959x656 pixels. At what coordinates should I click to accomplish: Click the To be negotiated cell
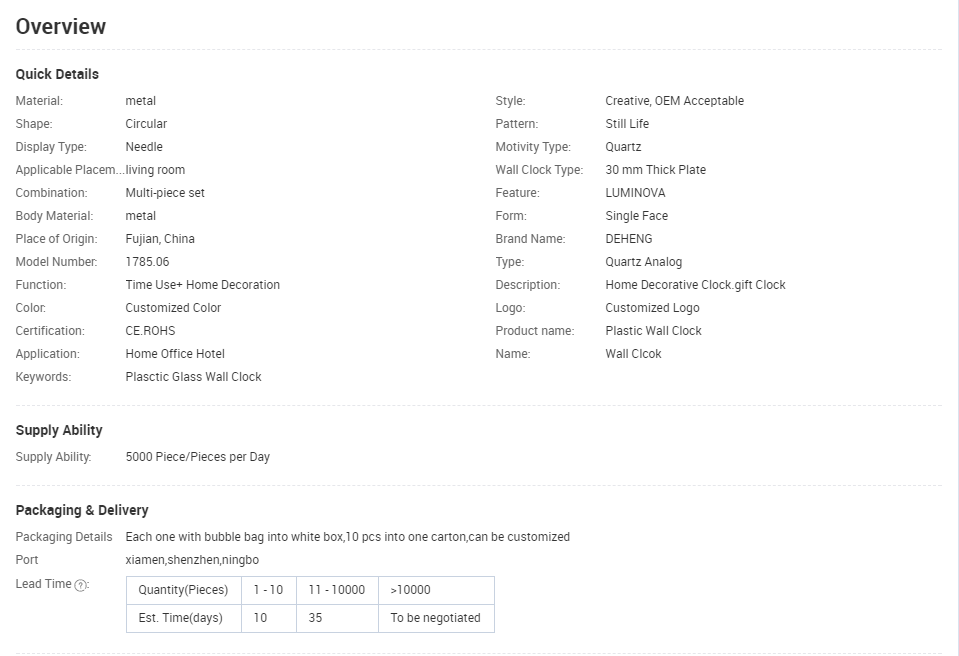pyautogui.click(x=436, y=618)
